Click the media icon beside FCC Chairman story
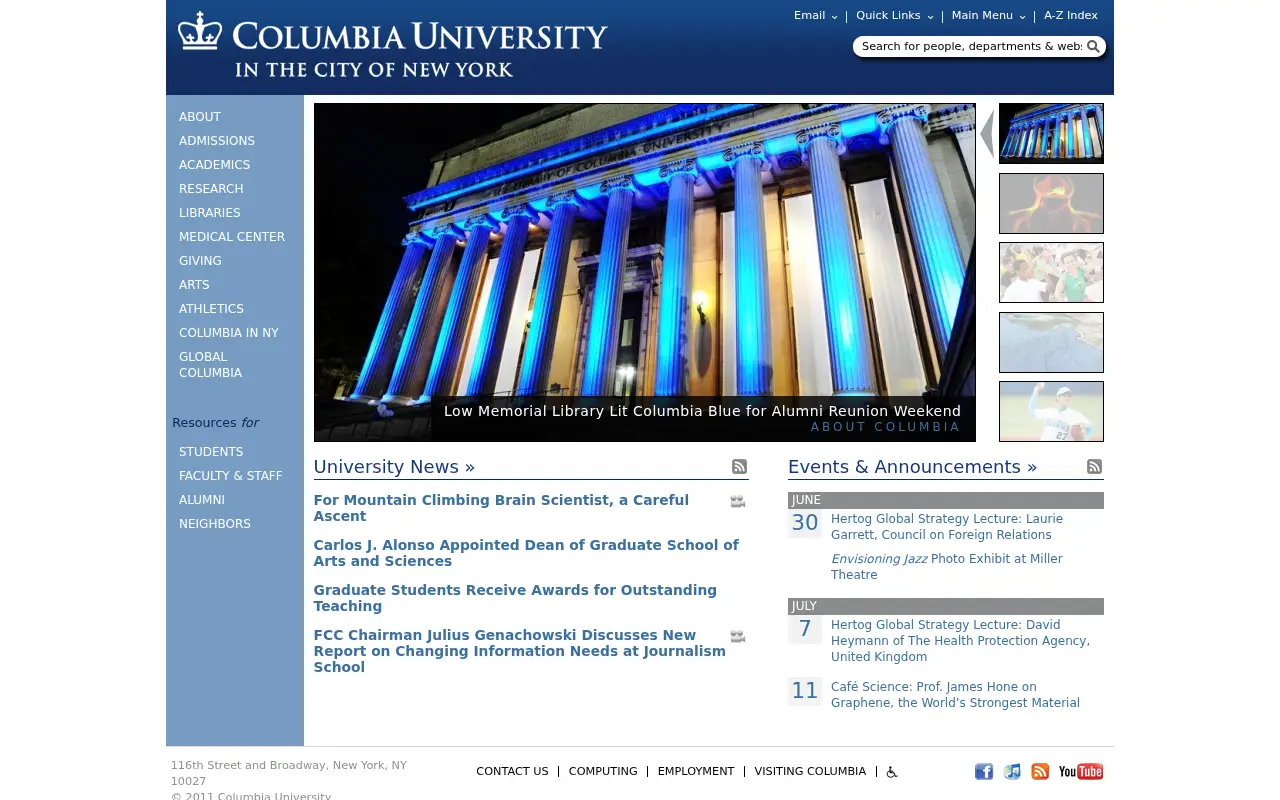 pyautogui.click(x=737, y=637)
